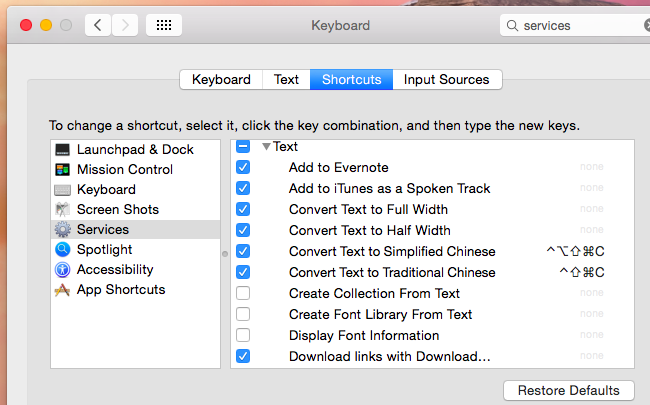Collapse the Text group disclosure triangle
650x405 pixels.
(x=267, y=146)
